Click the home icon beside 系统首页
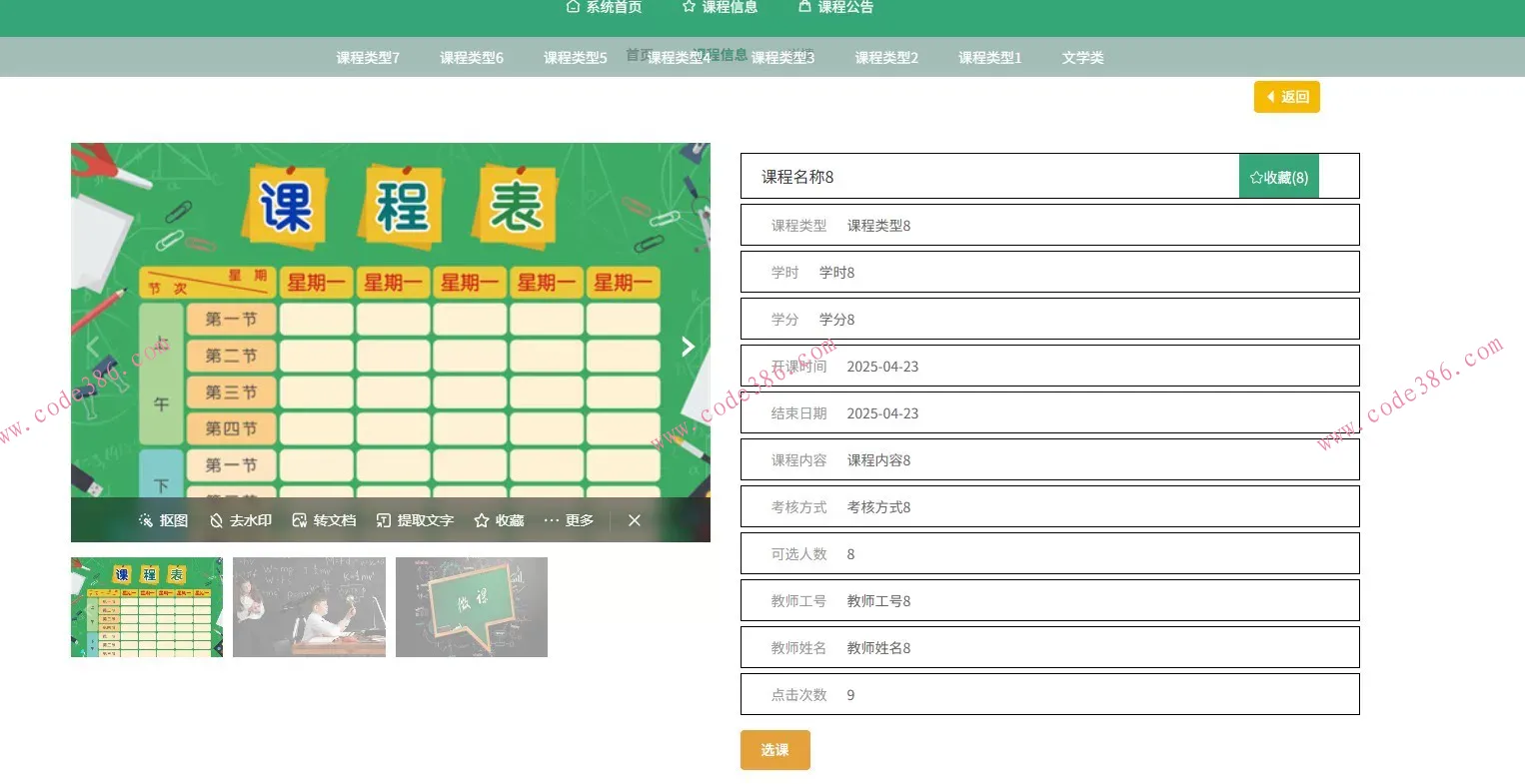Viewport: 1525px width, 784px height. click(x=573, y=7)
